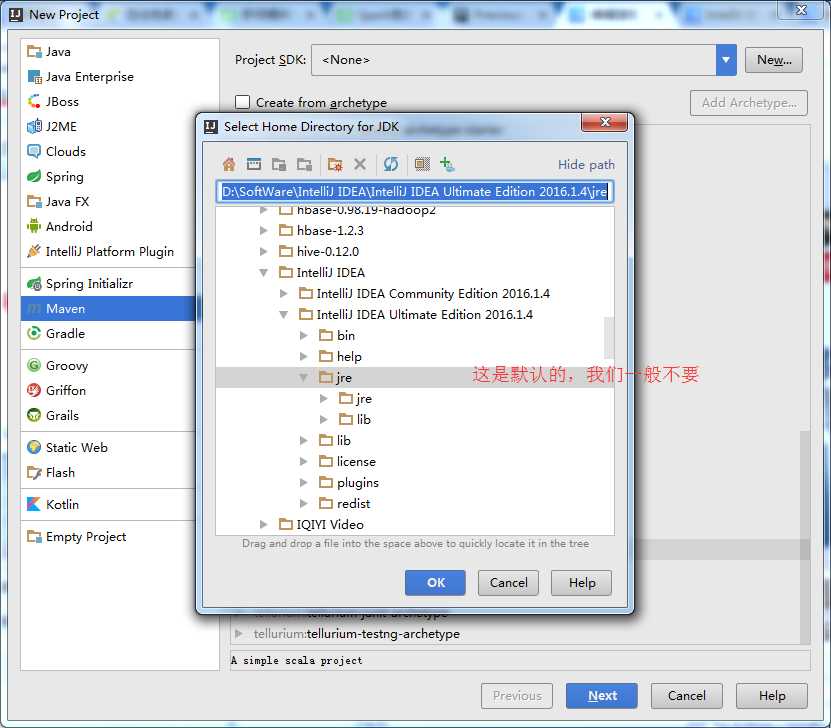Collapse IntelliJ IDEA Ultimate Edition folder
This screenshot has width=831, height=728.
click(284, 315)
